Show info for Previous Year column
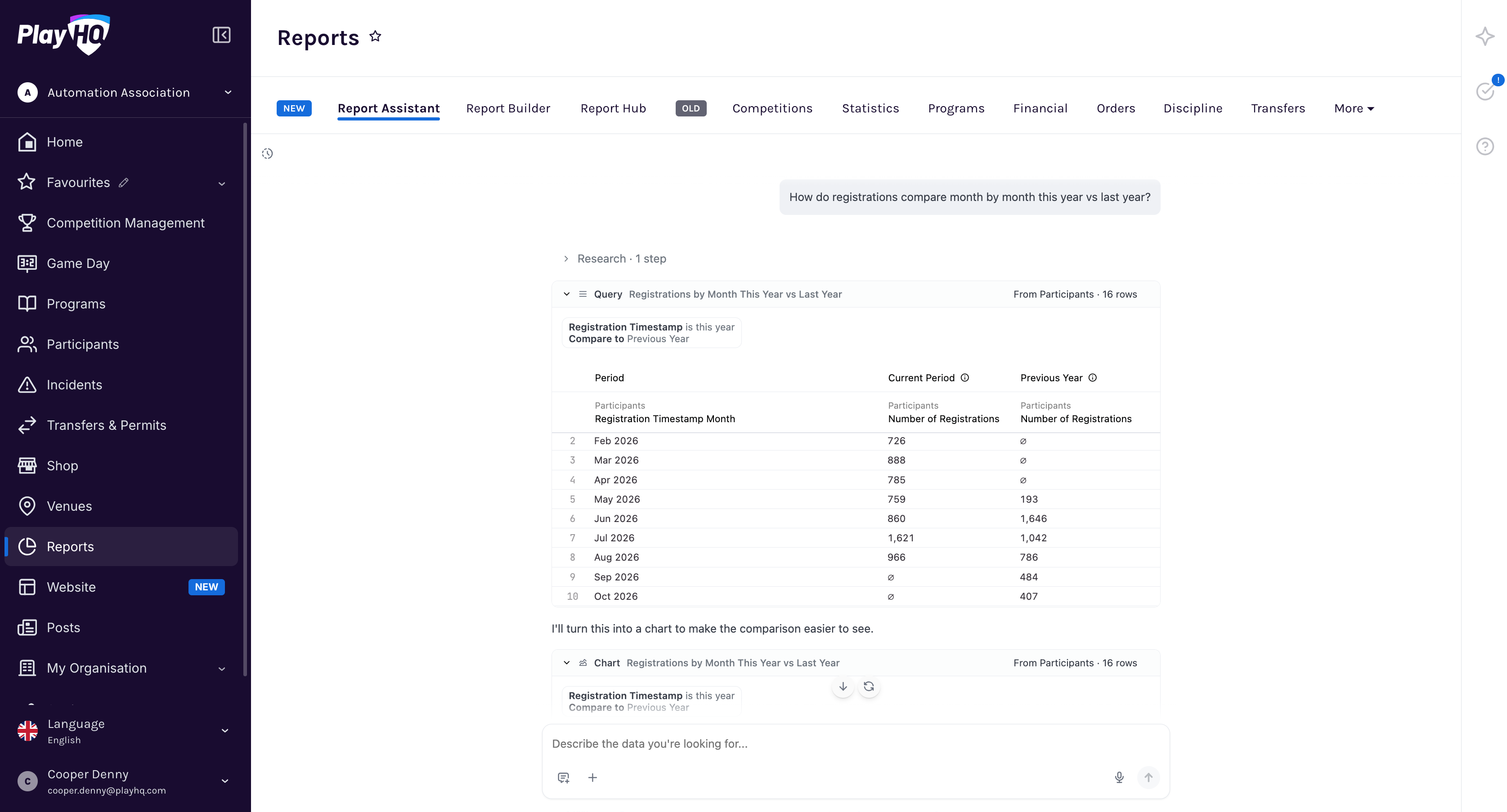1507x812 pixels. pyautogui.click(x=1092, y=378)
